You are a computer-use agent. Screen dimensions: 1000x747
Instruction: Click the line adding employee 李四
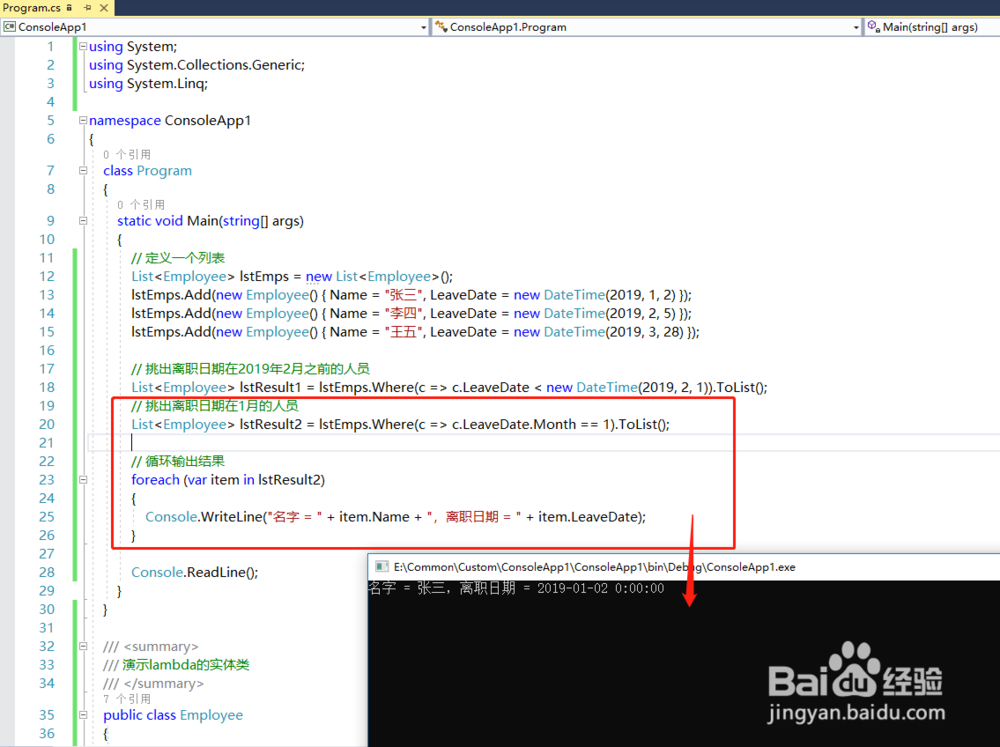[x=411, y=313]
